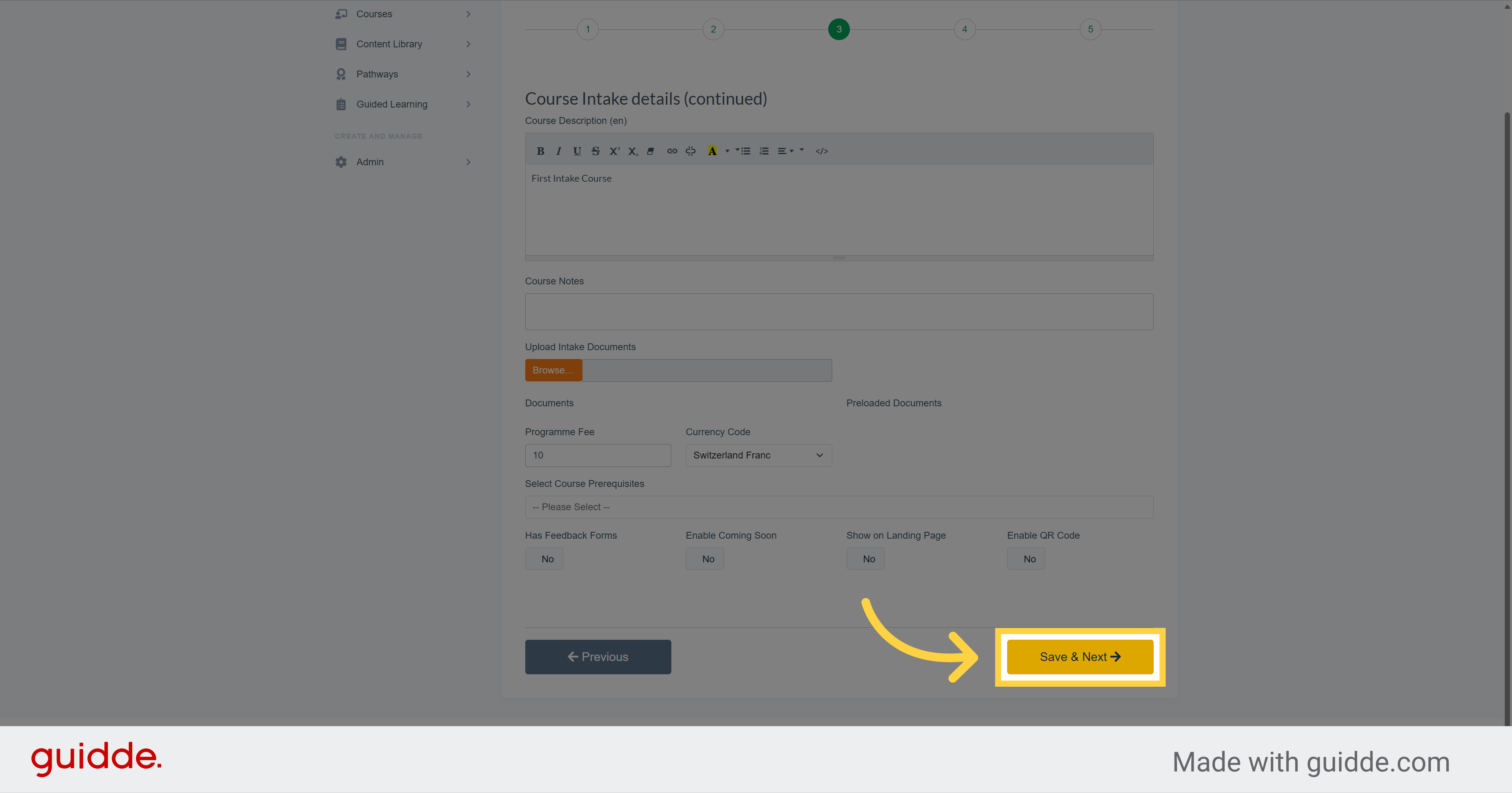
Task: Click the Content Library book icon
Action: tap(341, 44)
